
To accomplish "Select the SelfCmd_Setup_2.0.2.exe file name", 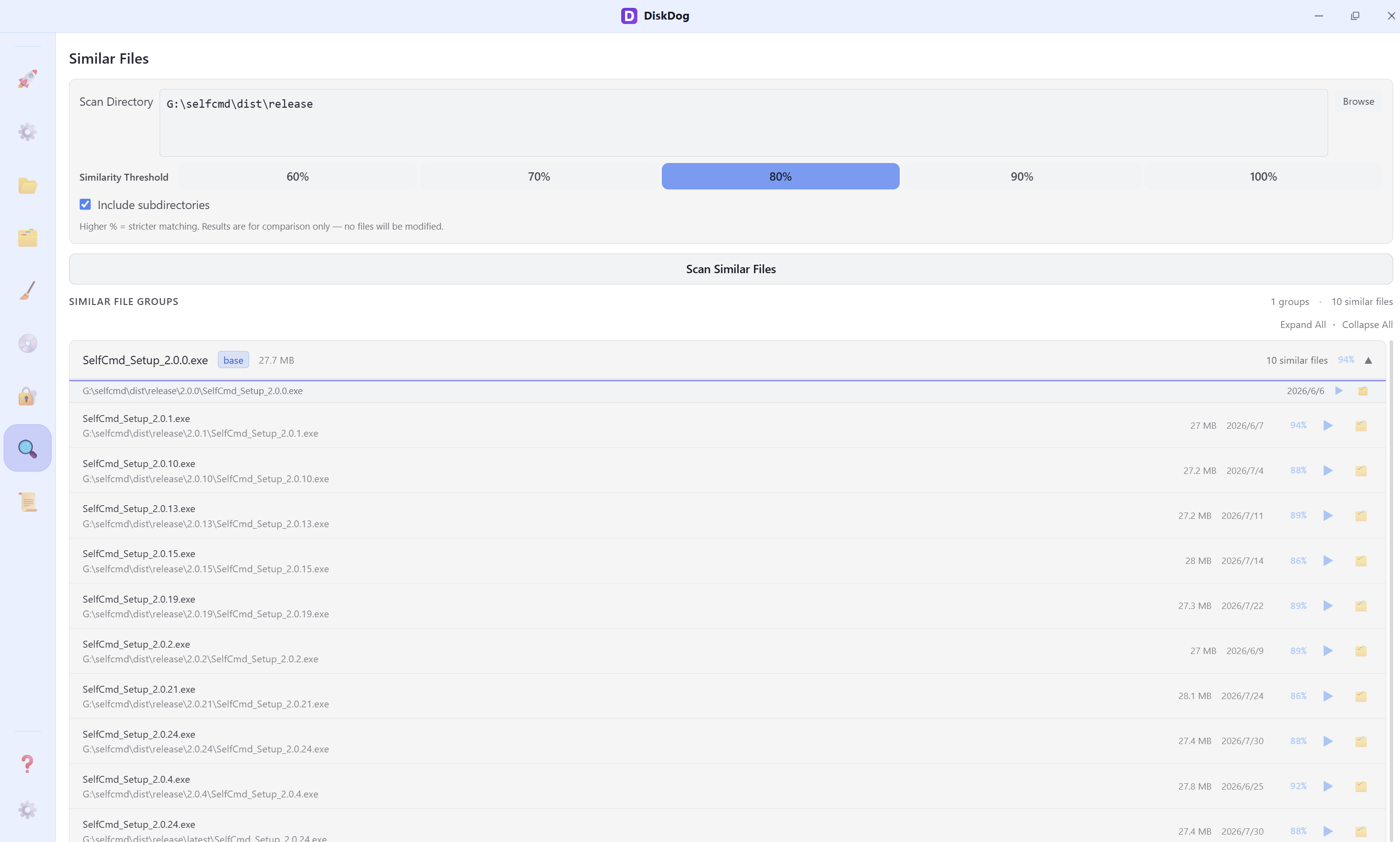I will coord(136,644).
